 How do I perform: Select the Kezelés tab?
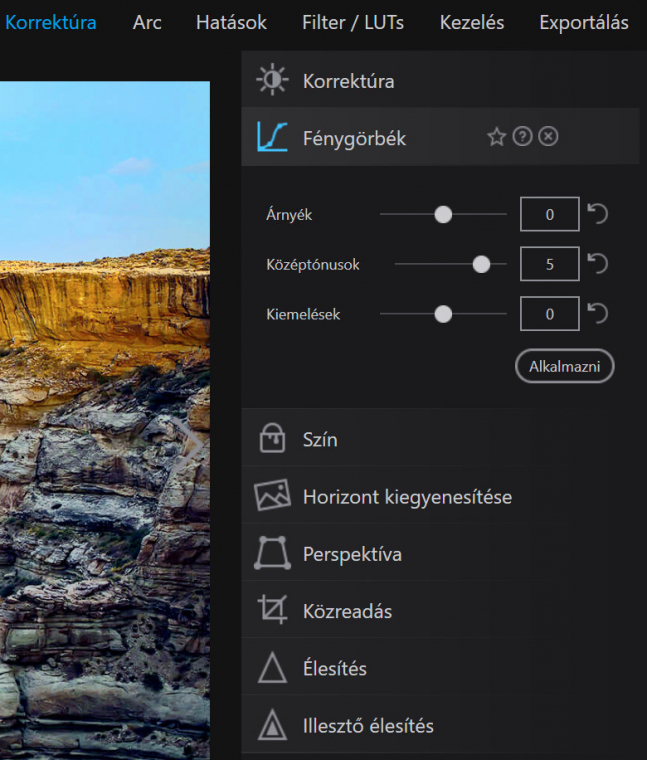tap(472, 23)
